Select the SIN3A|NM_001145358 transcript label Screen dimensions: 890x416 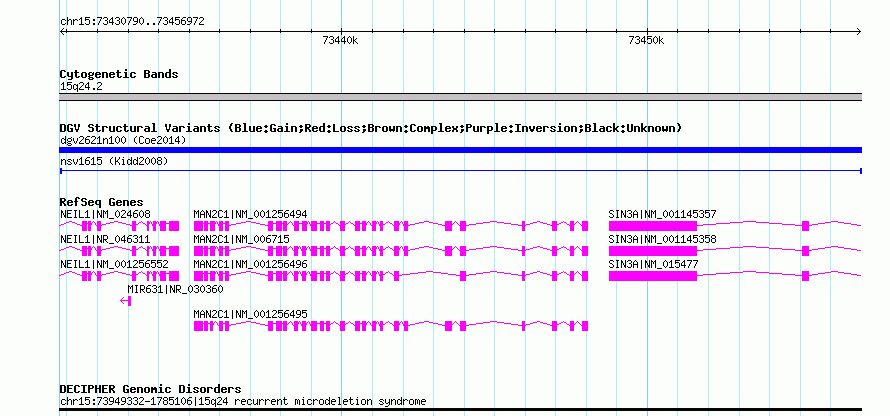pos(662,239)
